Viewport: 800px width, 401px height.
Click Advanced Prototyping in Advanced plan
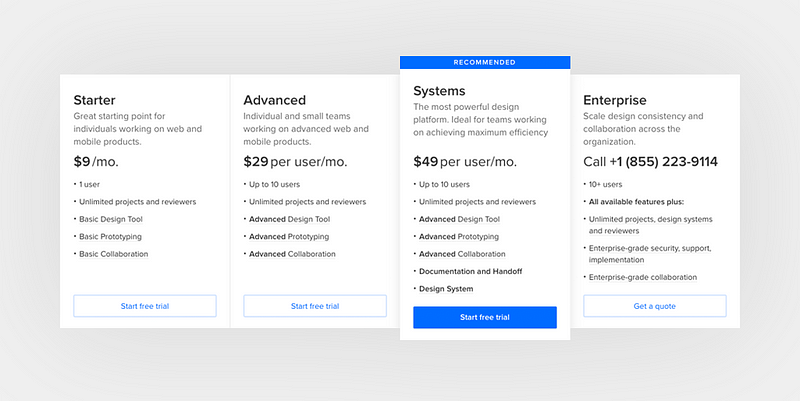coord(289,237)
